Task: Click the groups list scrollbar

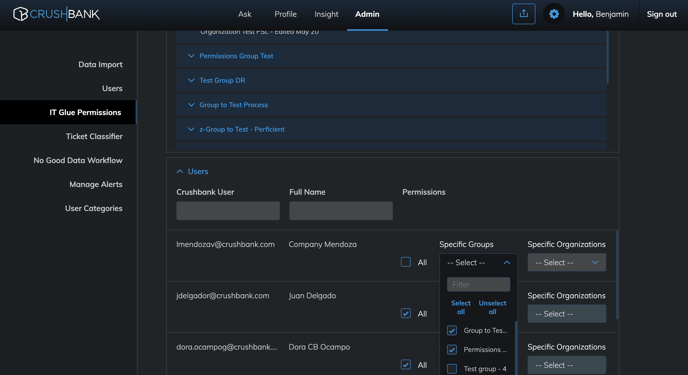Action: click(516, 348)
